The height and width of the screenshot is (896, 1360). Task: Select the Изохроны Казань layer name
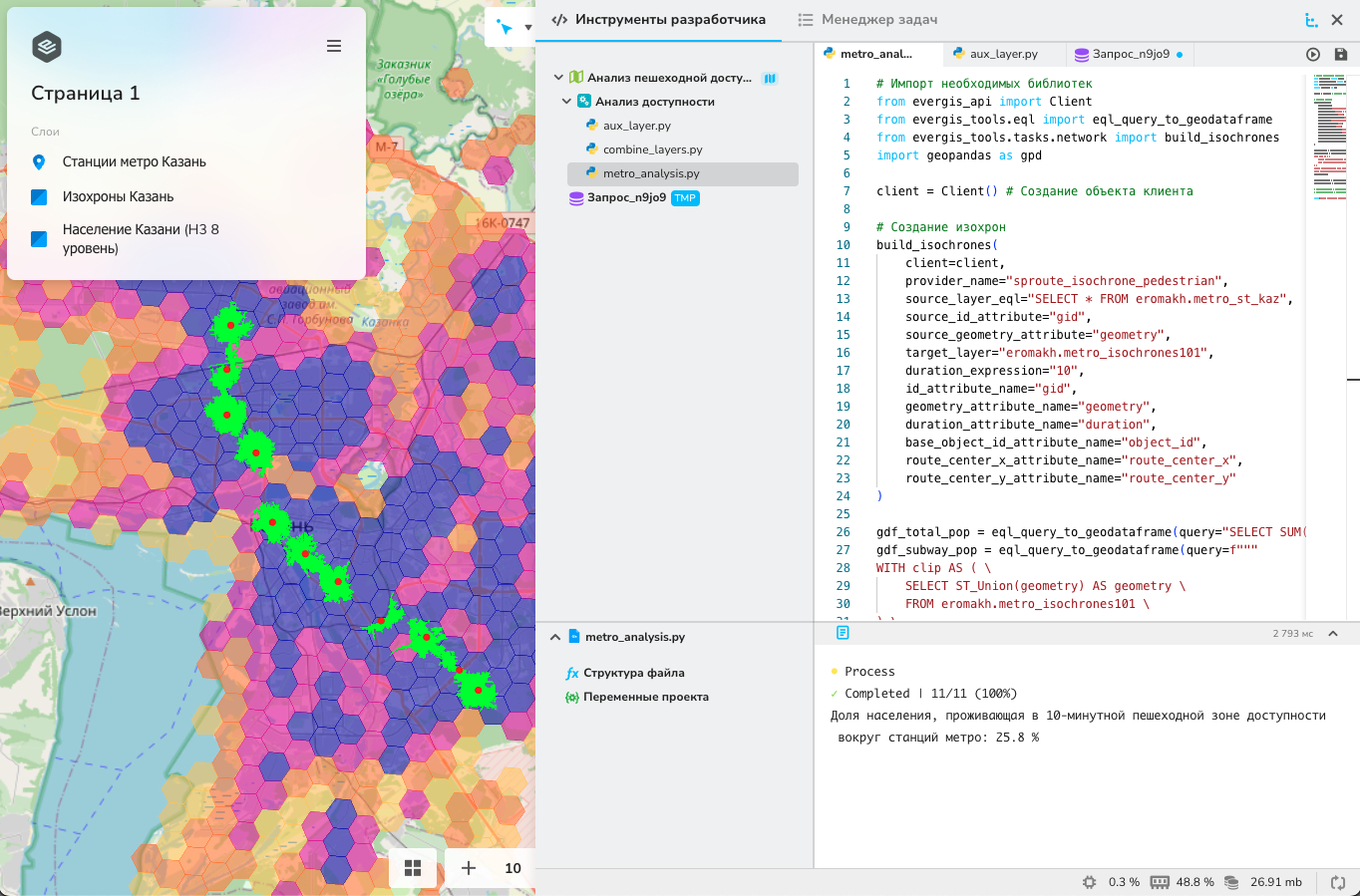coord(119,196)
